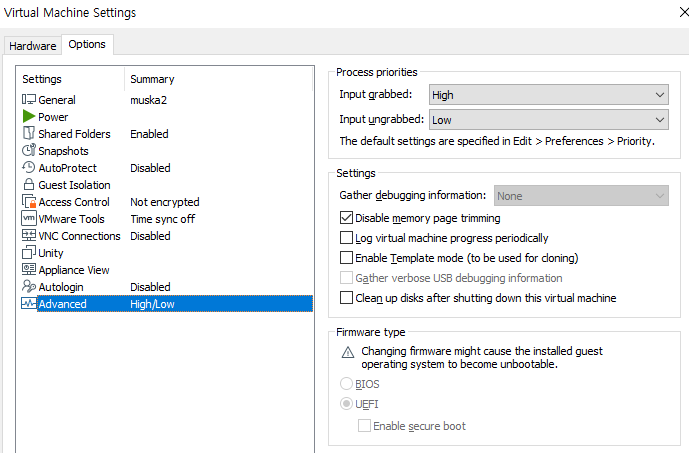Click the High/Low summary text
This screenshot has width=689, height=453.
click(152, 304)
